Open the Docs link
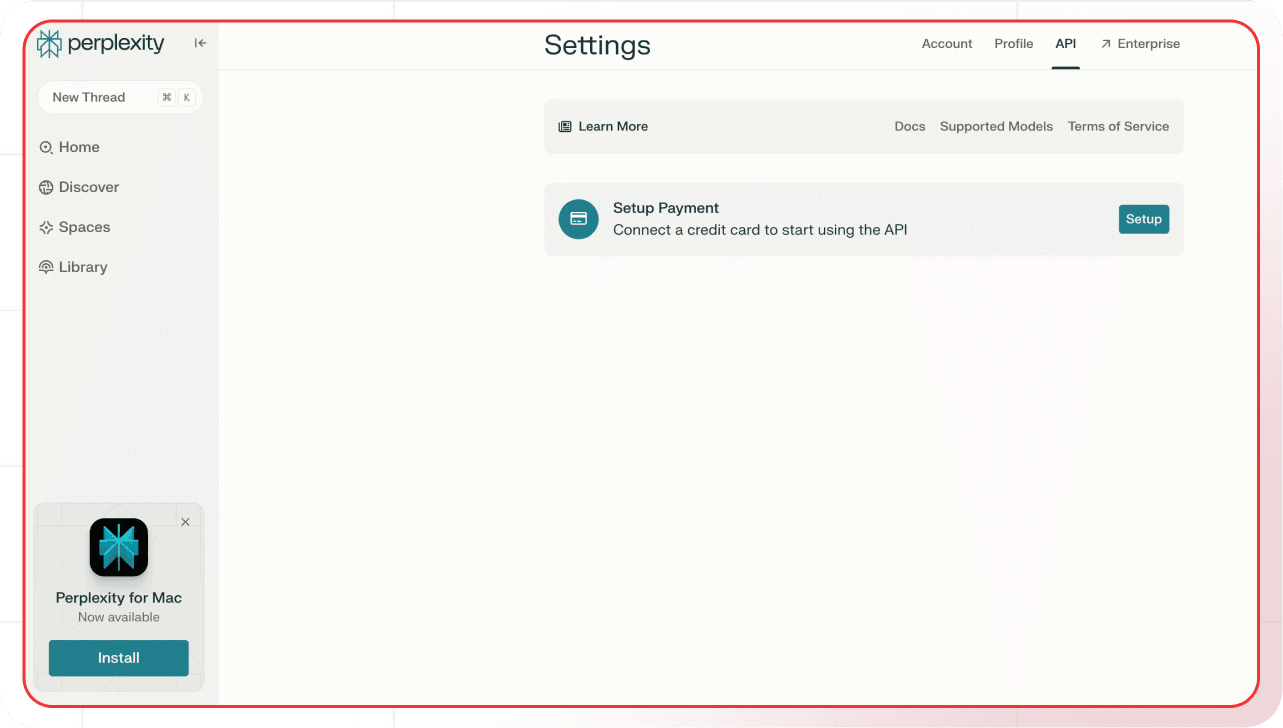Viewport: 1283px width, 728px height. 909,127
